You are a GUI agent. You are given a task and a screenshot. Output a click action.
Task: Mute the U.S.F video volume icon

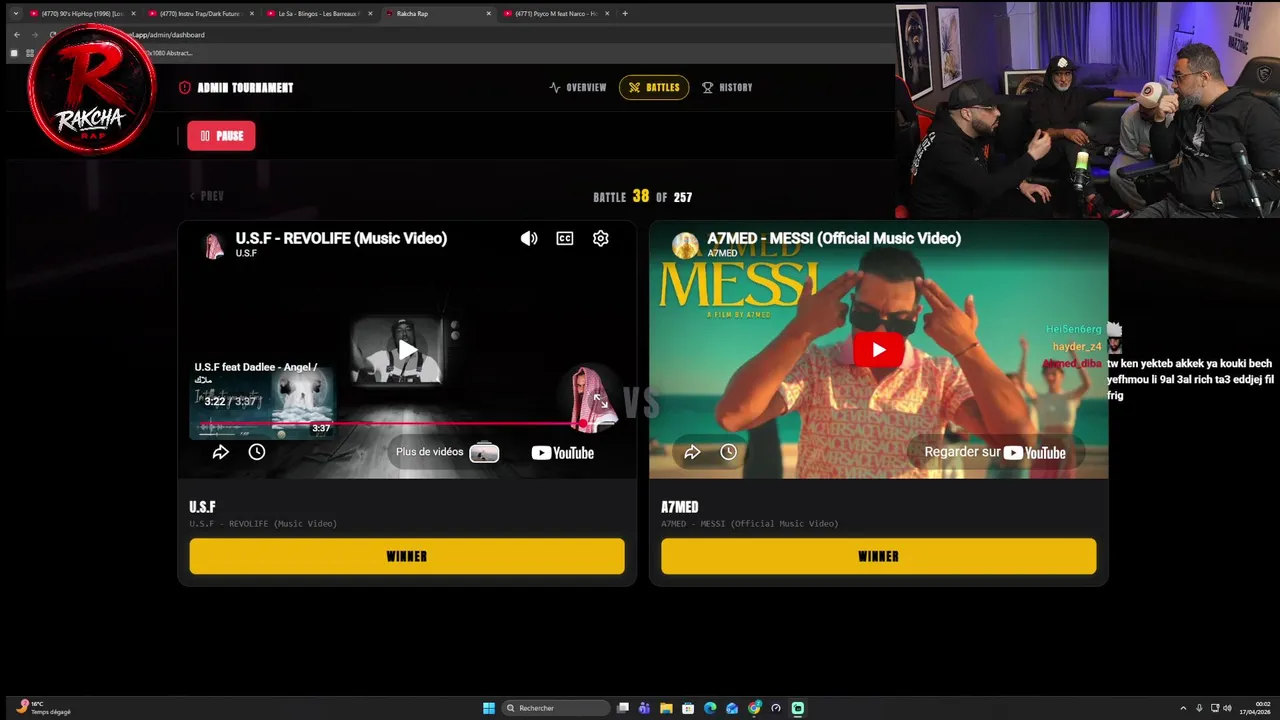tap(529, 238)
